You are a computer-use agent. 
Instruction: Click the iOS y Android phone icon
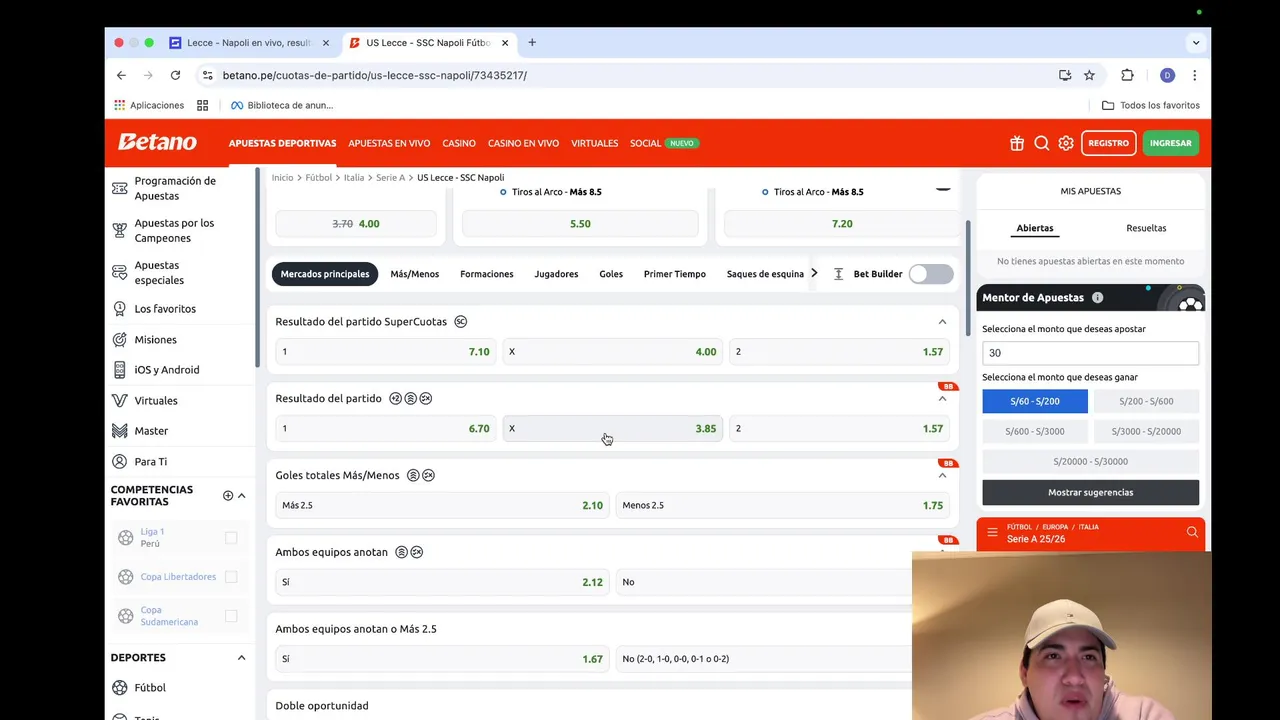[120, 370]
